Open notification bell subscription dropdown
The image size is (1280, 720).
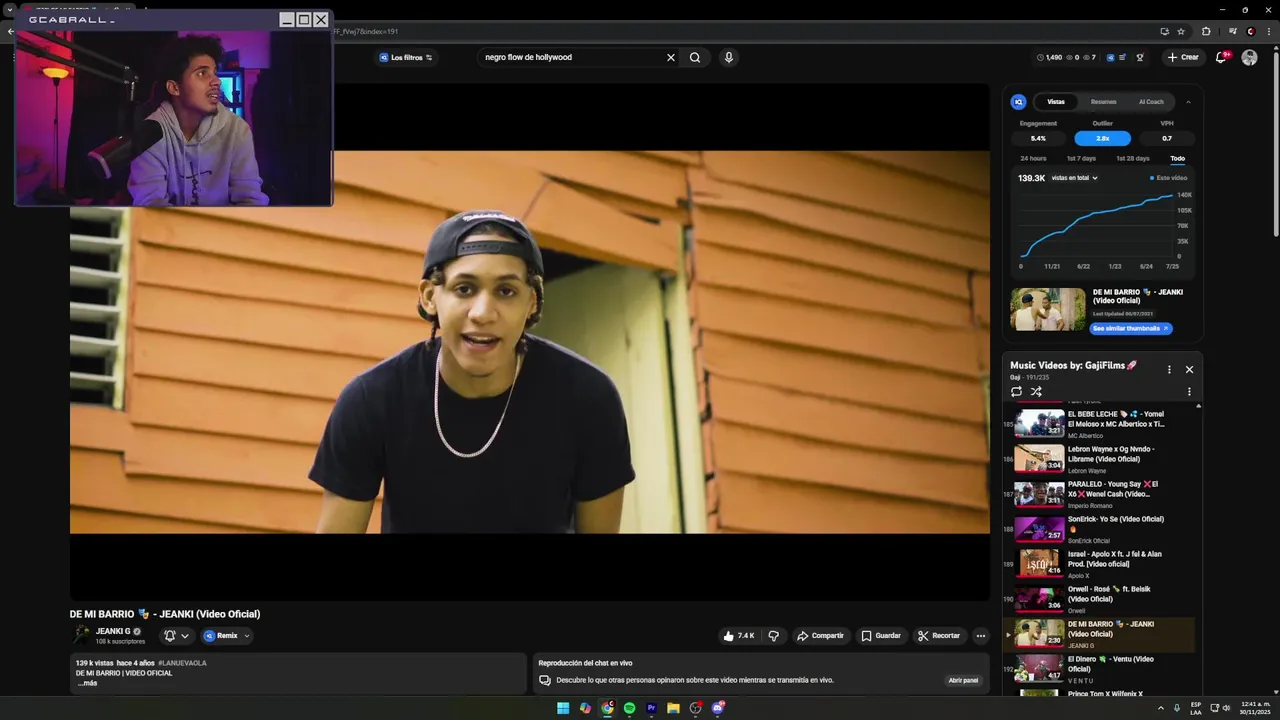click(176, 636)
